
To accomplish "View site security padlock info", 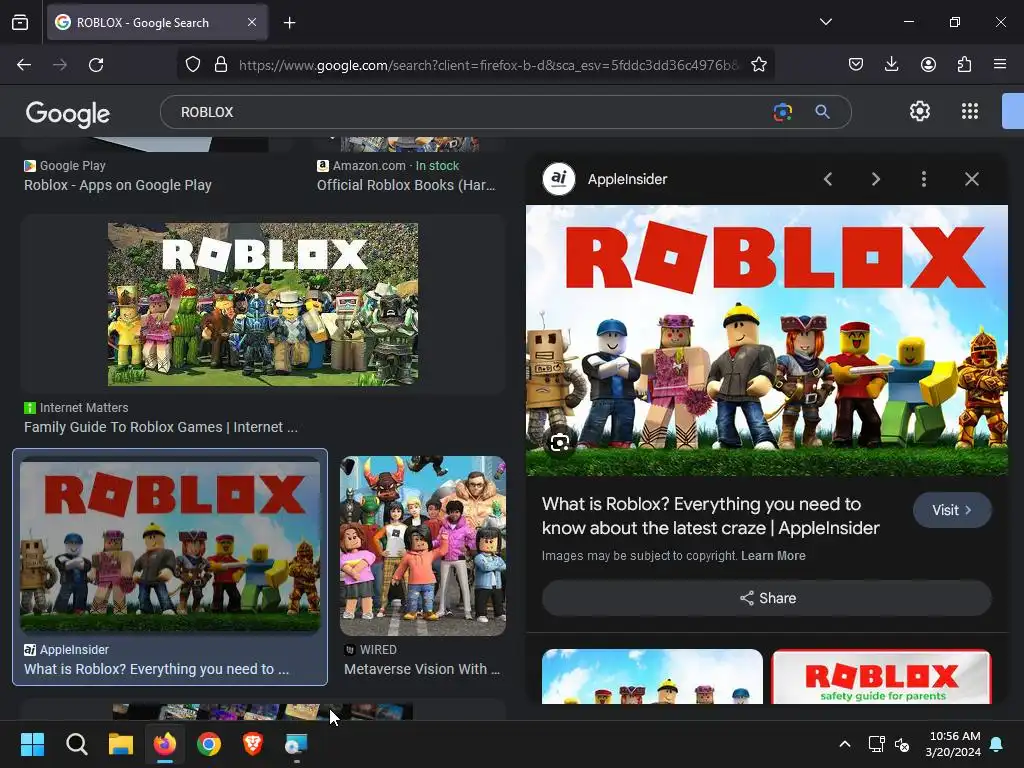I will [221, 65].
